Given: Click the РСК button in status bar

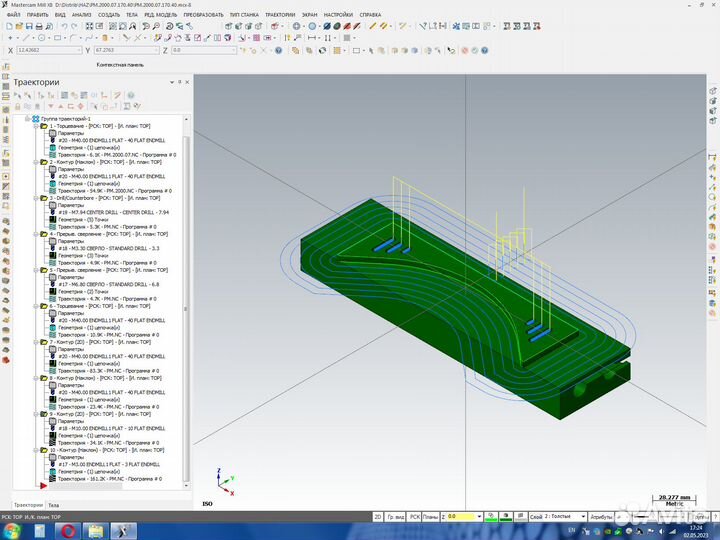Looking at the screenshot, I should coord(415,517).
